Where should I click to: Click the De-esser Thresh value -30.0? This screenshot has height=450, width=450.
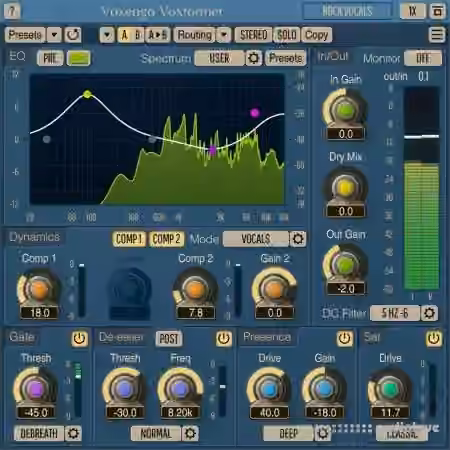click(x=125, y=413)
